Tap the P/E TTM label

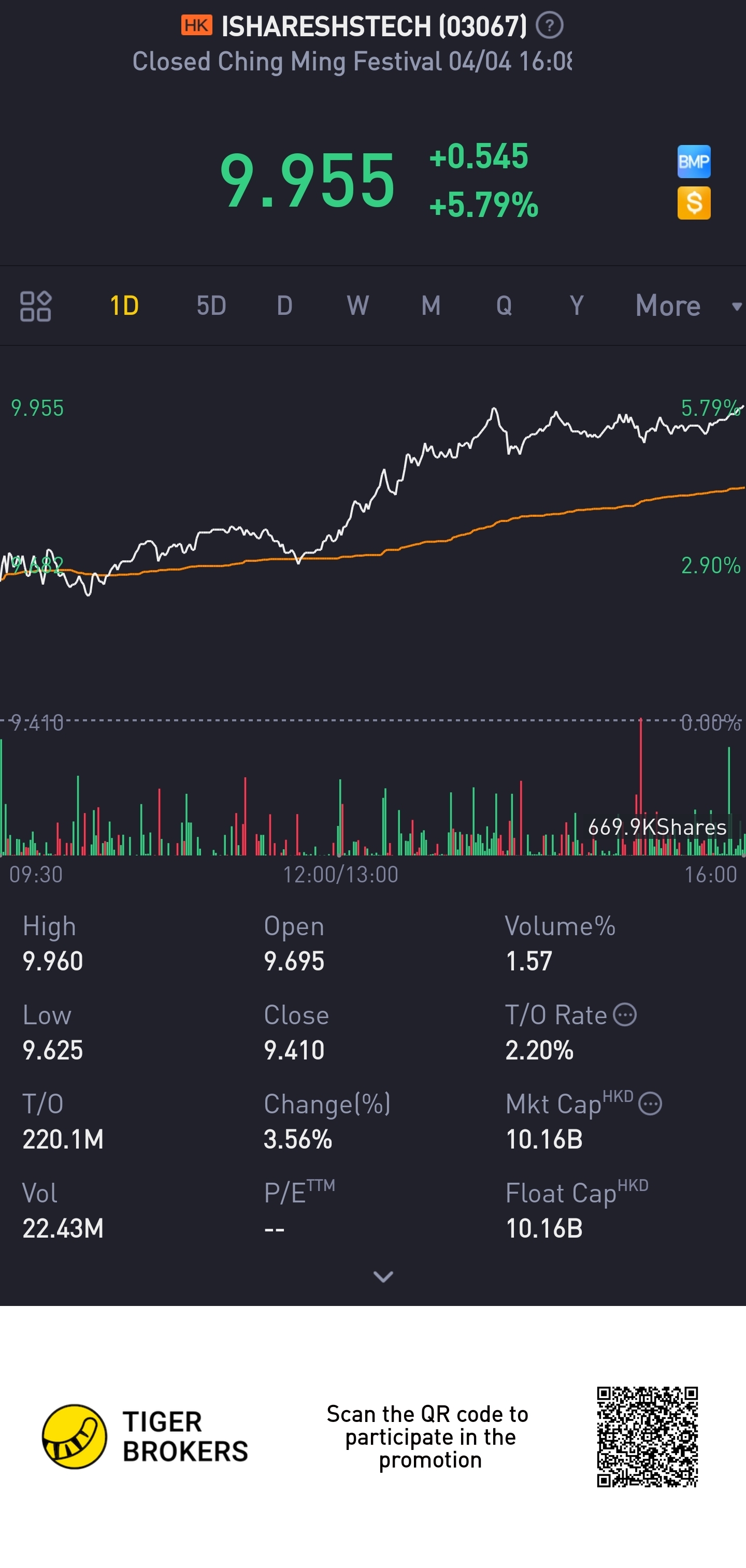[x=299, y=1192]
